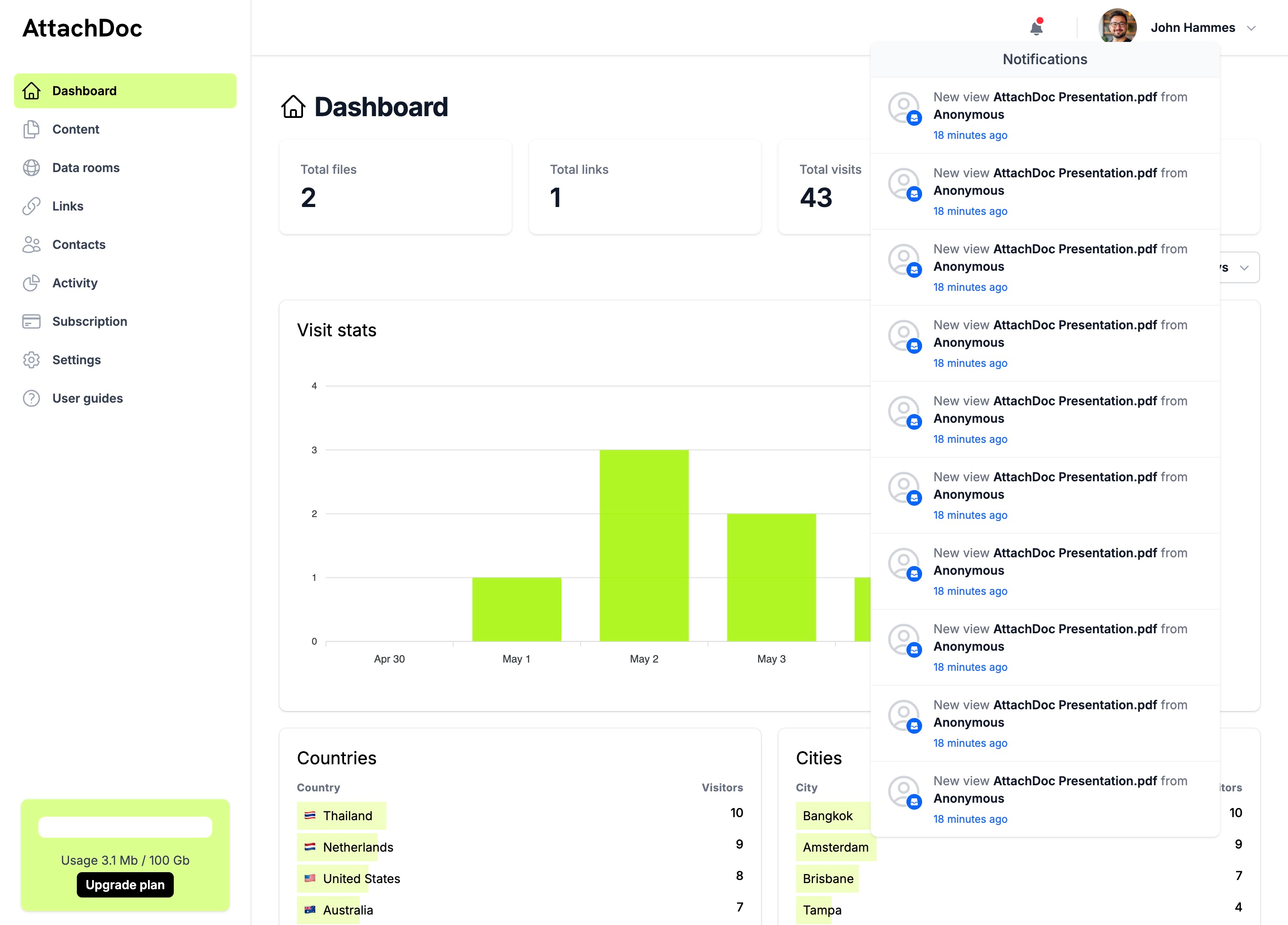This screenshot has height=925, width=1288.
Task: Go to User guides page
Action: 87,398
